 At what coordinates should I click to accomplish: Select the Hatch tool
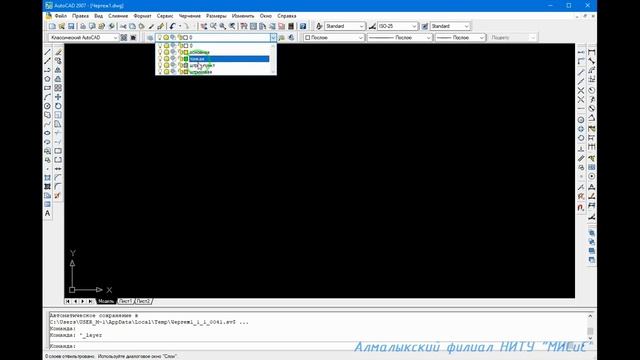click(48, 178)
